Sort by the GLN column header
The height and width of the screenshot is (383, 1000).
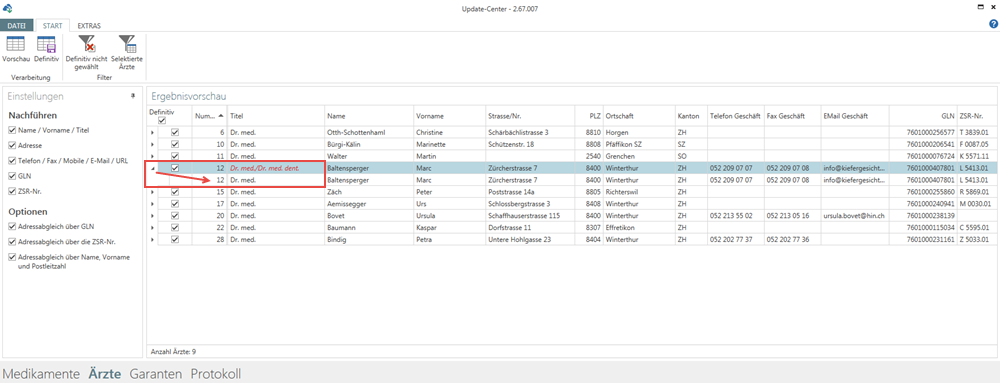click(x=923, y=116)
